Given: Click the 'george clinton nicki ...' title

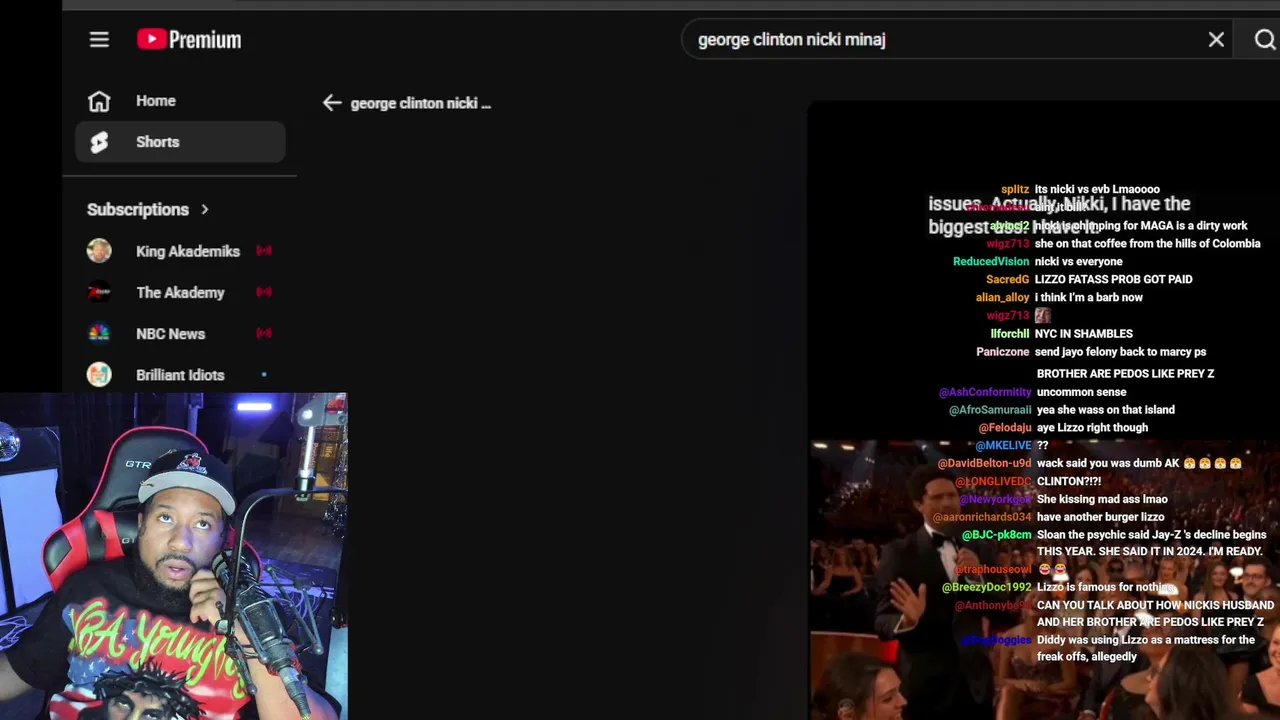Looking at the screenshot, I should pyautogui.click(x=421, y=103).
